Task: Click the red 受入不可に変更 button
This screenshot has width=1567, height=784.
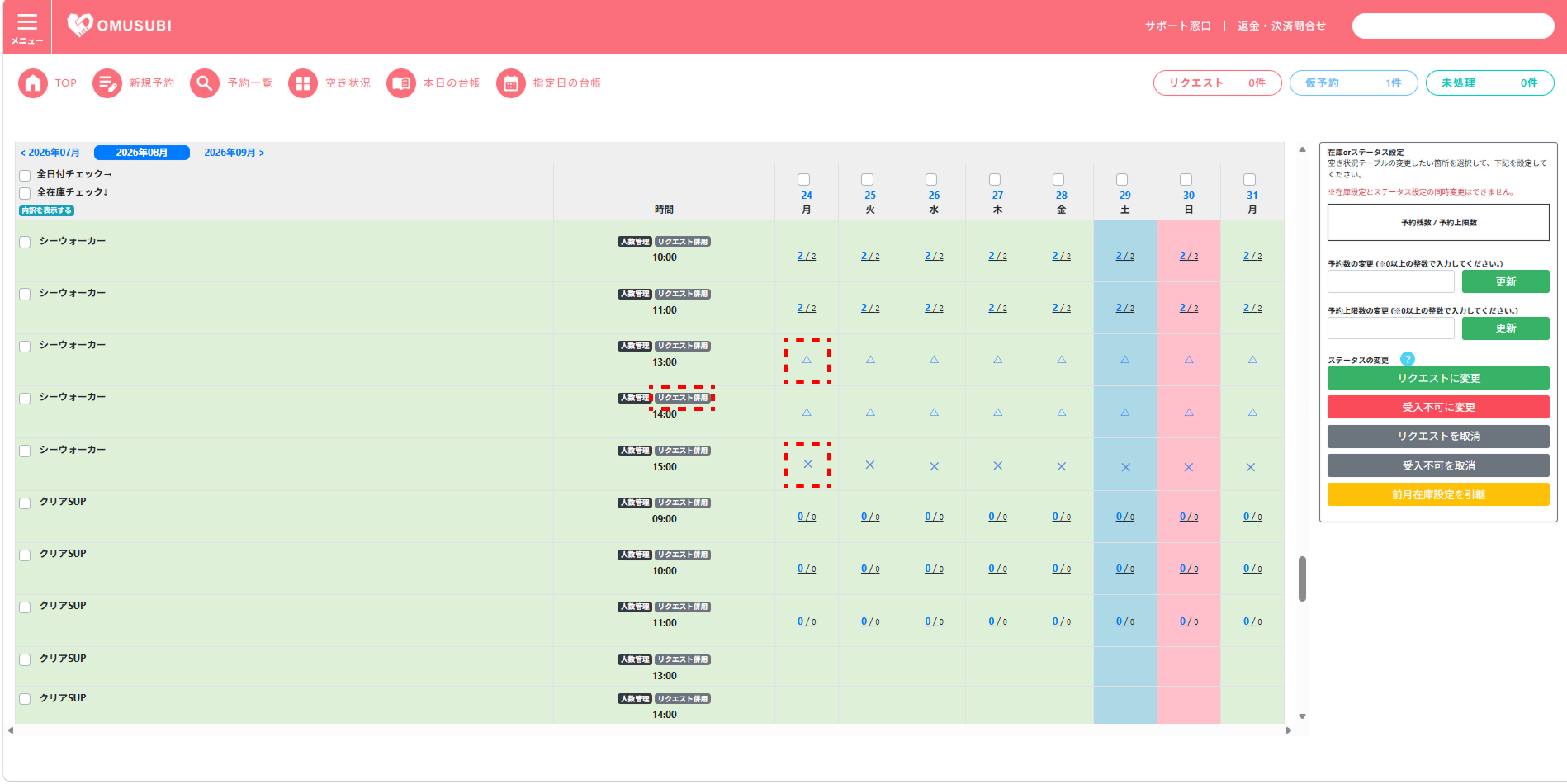Action: click(x=1438, y=407)
